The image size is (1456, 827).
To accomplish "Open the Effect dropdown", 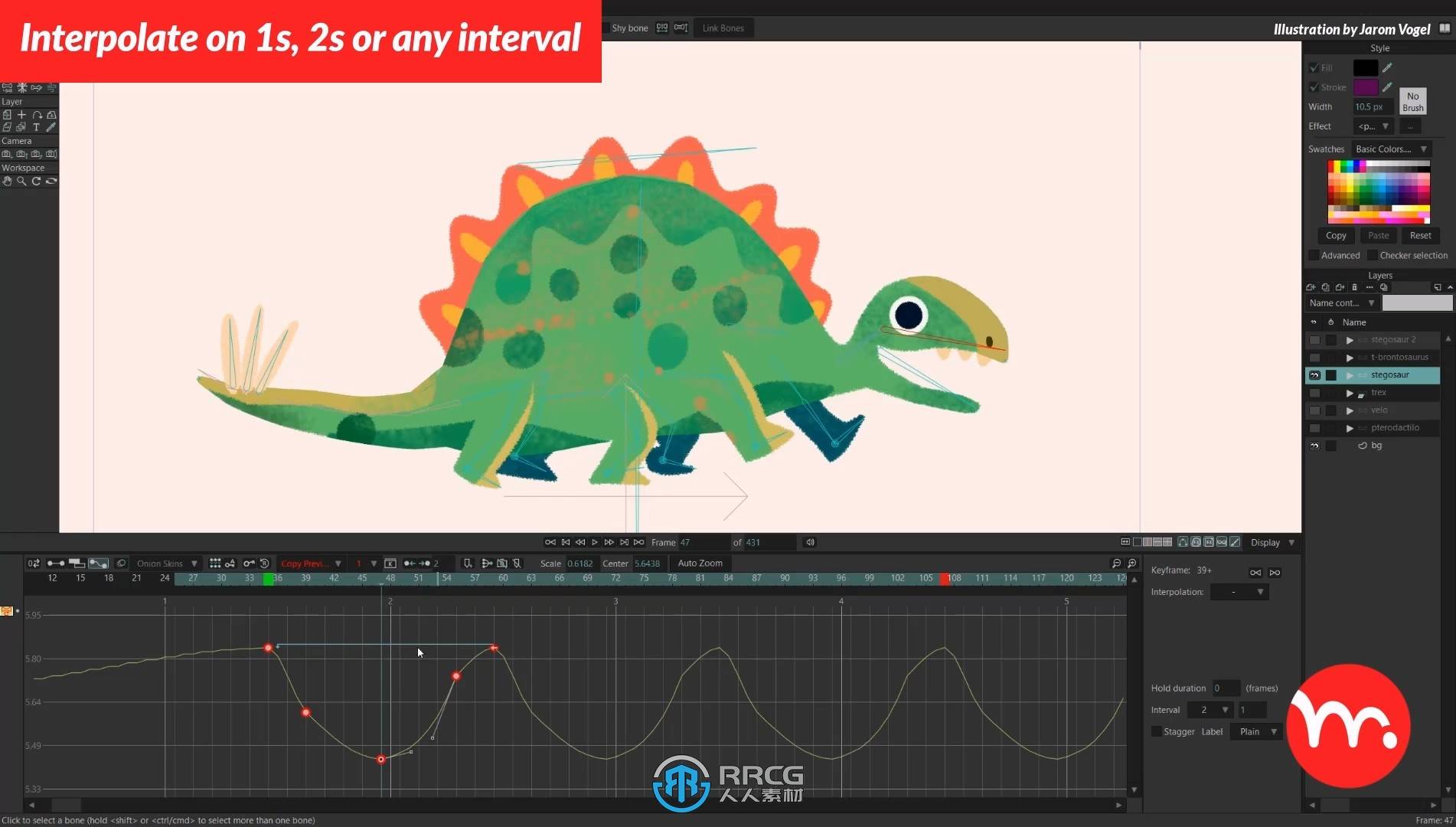I will point(1373,126).
